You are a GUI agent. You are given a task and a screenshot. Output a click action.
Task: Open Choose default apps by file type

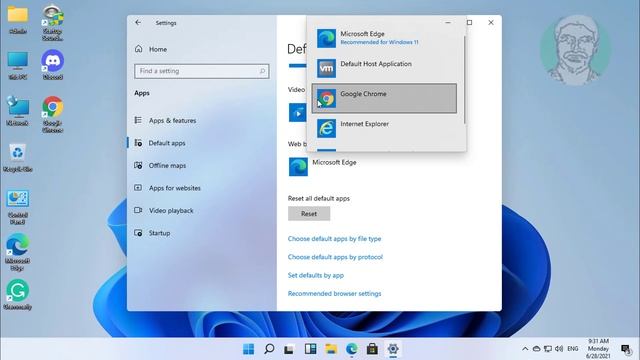(334, 238)
